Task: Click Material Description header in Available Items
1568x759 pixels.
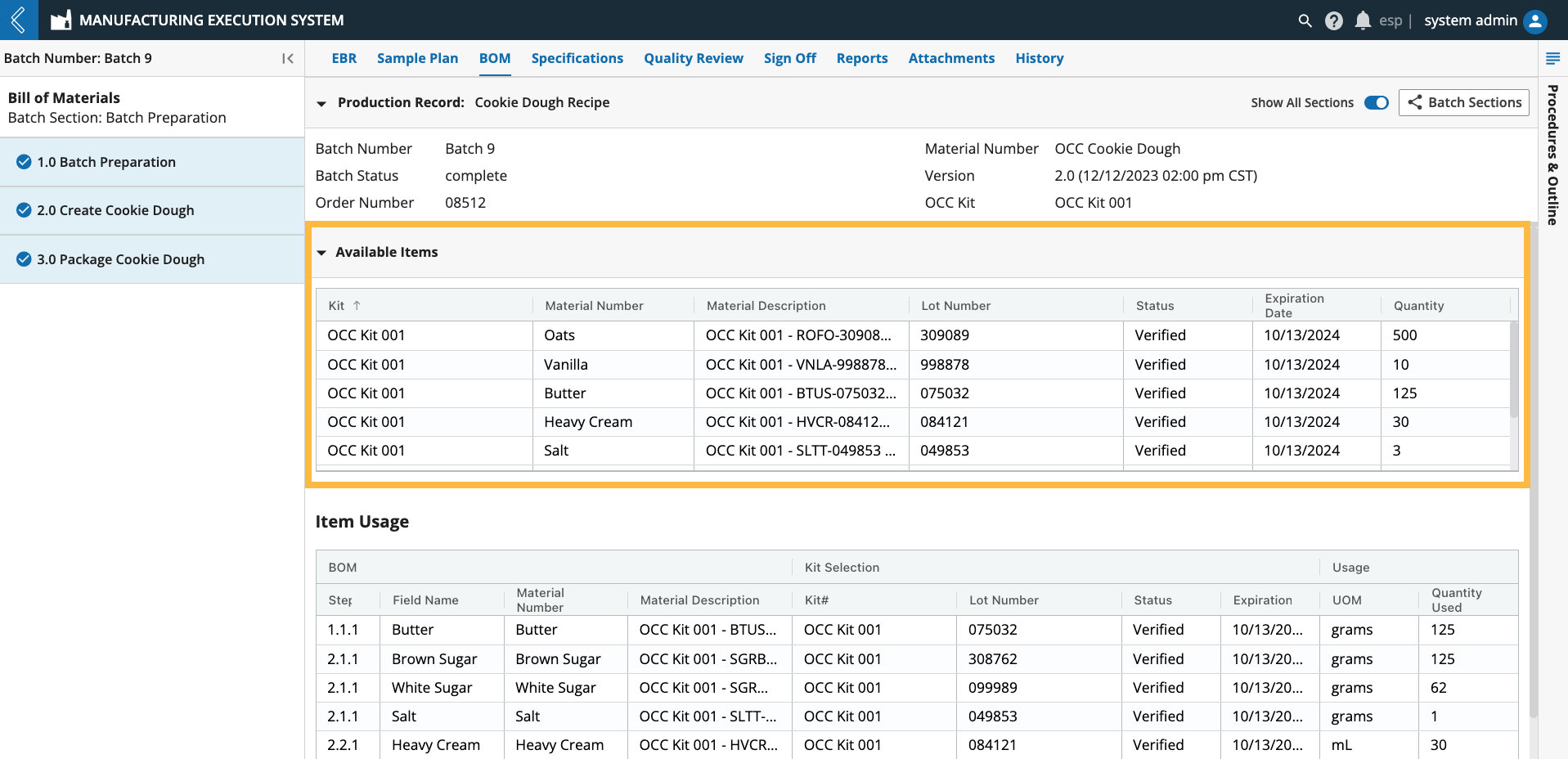Action: click(766, 305)
